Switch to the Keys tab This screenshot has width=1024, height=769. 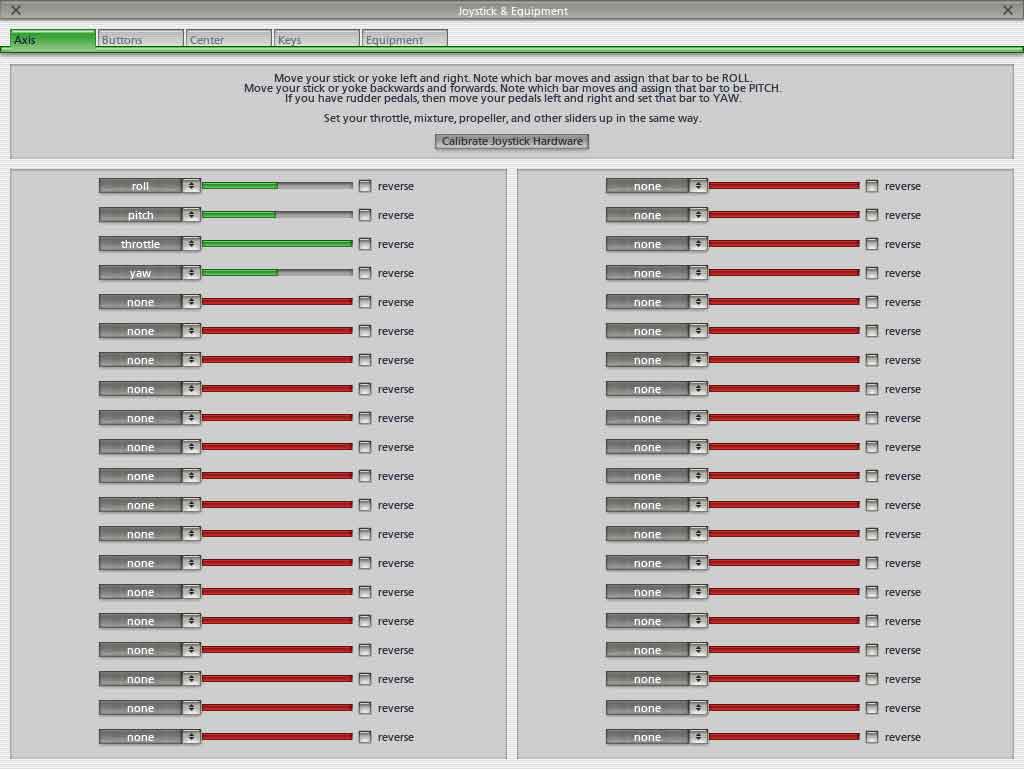pyautogui.click(x=316, y=39)
